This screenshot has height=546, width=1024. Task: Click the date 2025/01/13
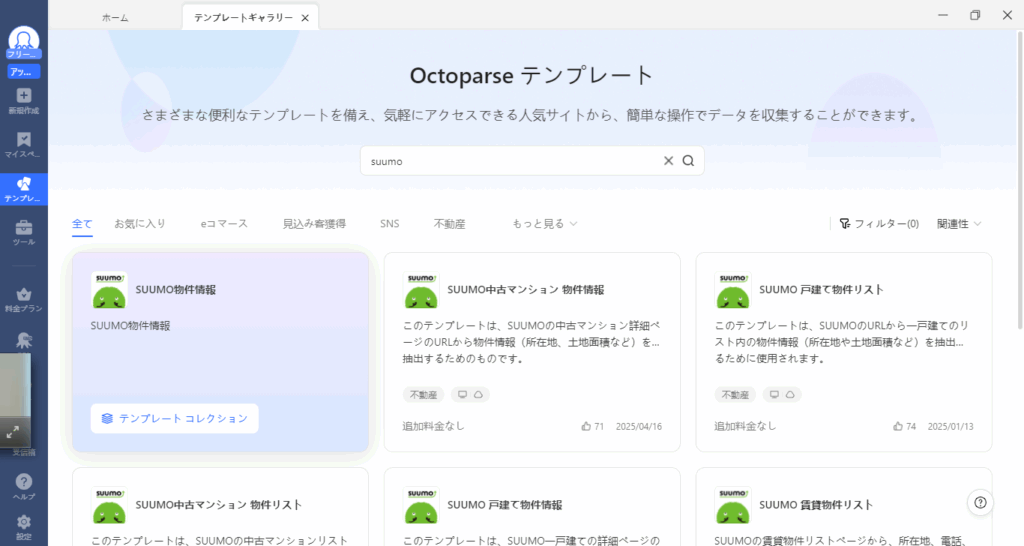[950, 426]
